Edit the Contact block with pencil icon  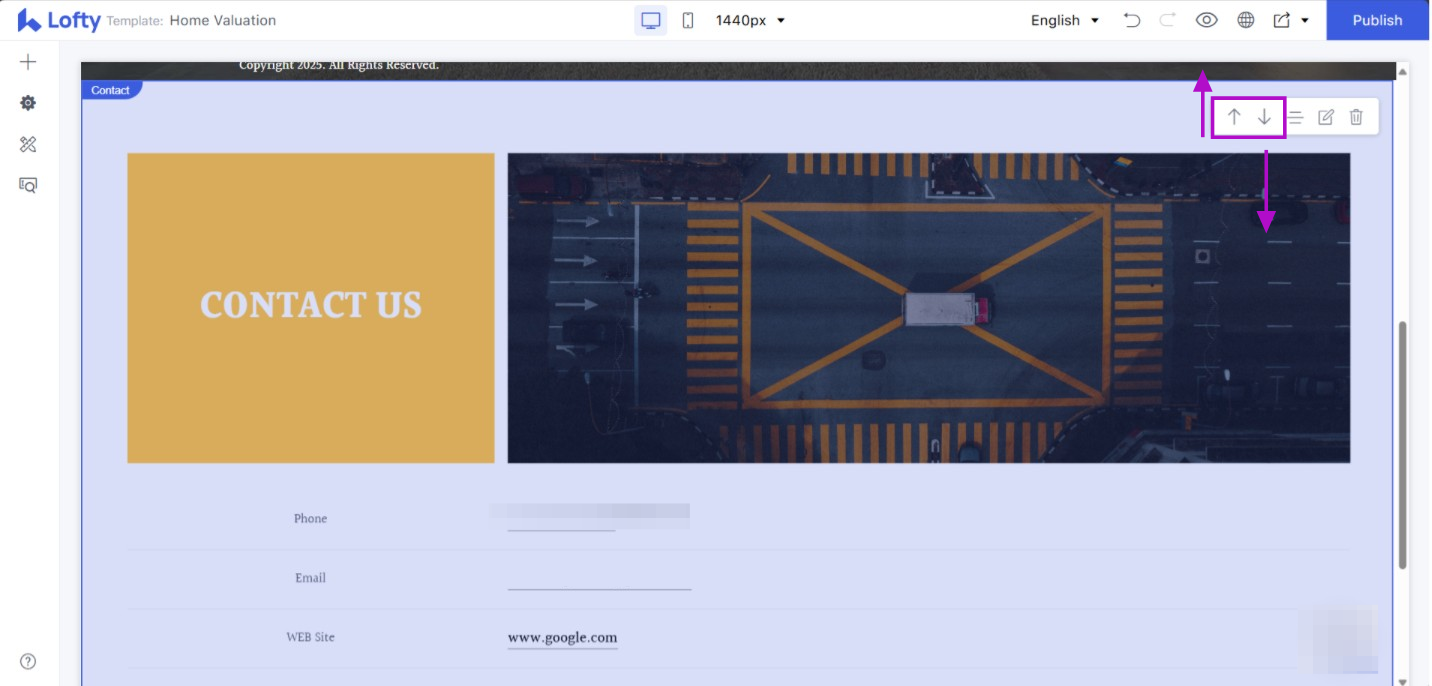[x=1326, y=117]
